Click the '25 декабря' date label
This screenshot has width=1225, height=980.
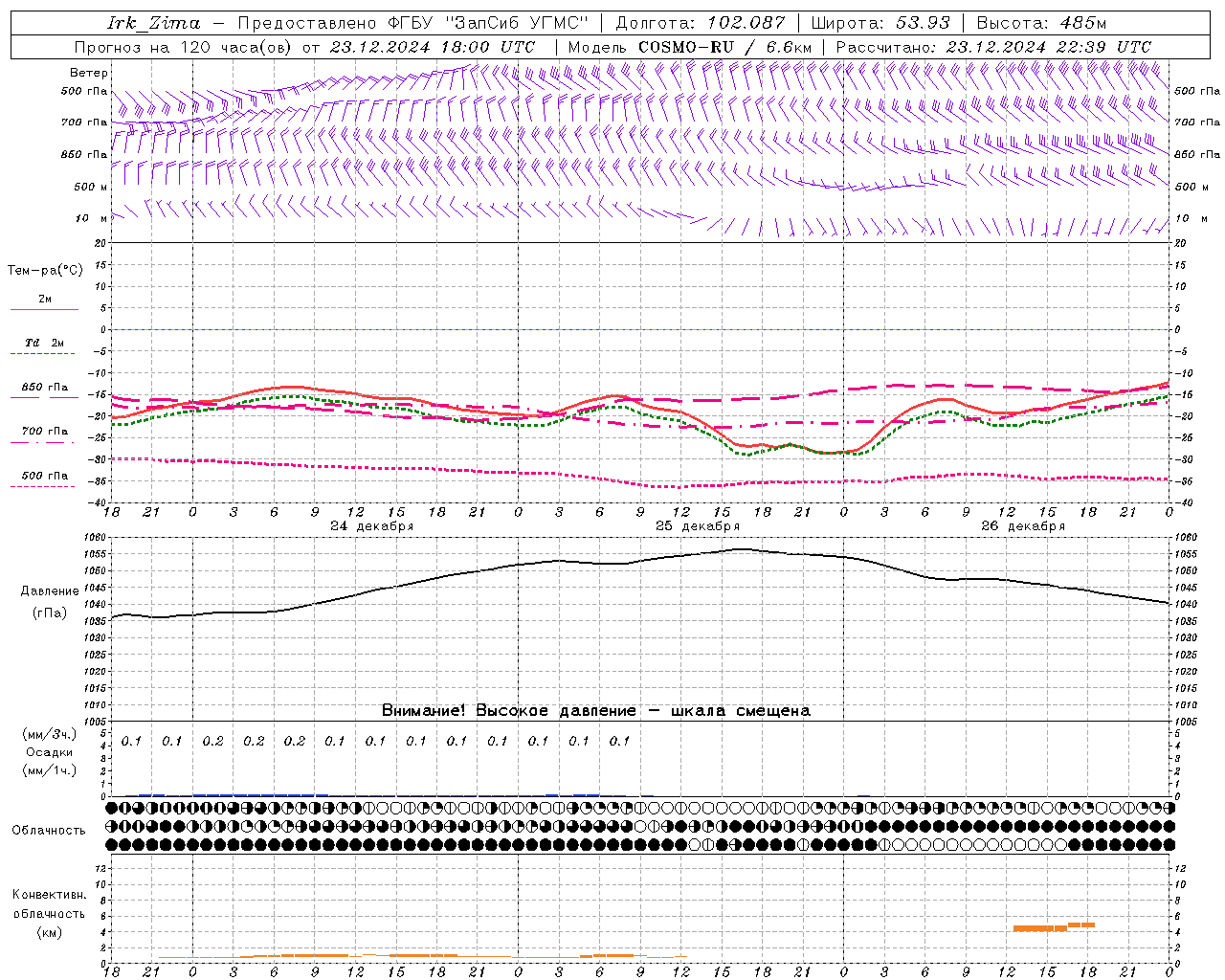point(698,526)
